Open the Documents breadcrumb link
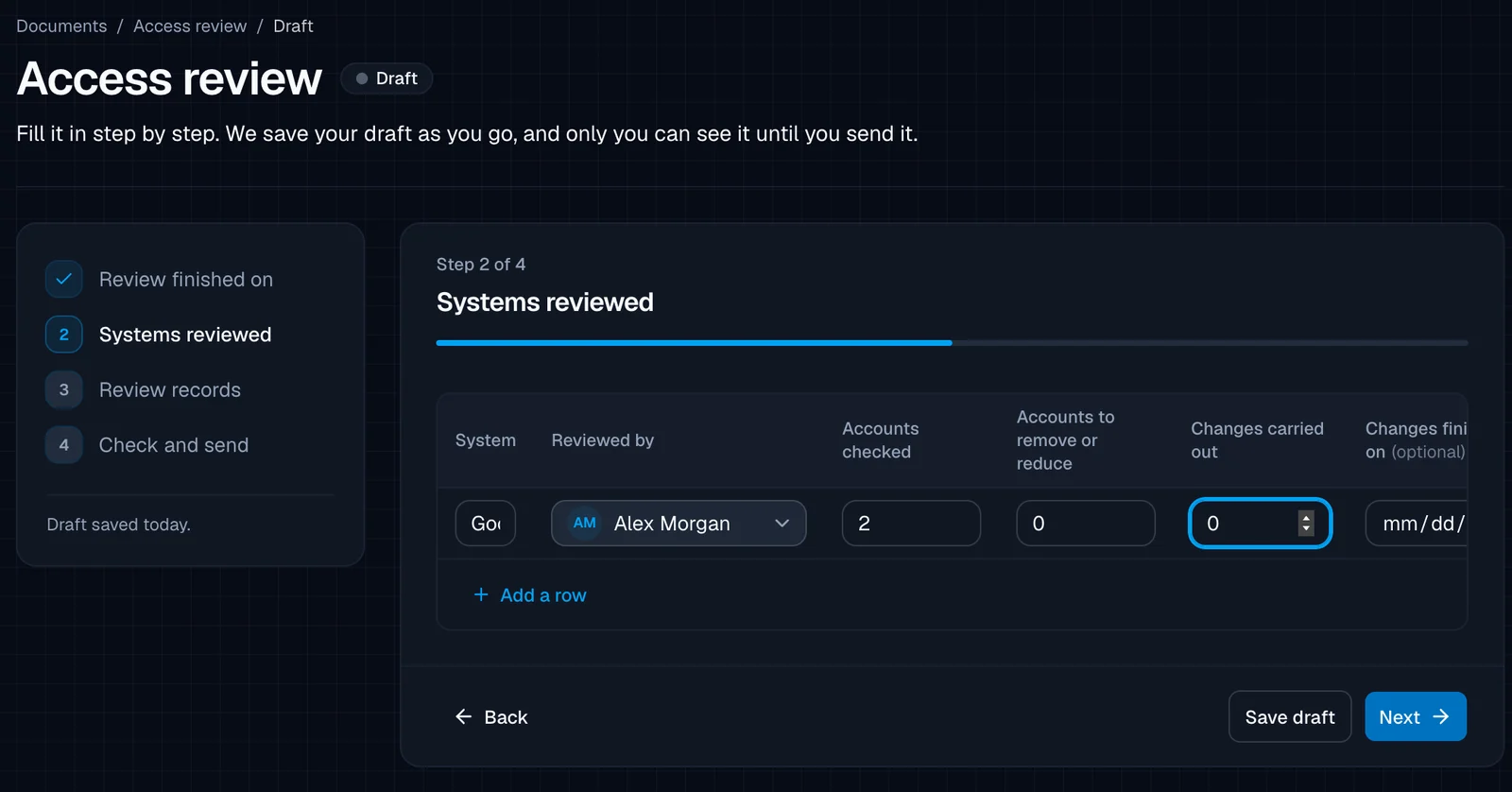Viewport: 1512px width, 792px height. pos(61,26)
